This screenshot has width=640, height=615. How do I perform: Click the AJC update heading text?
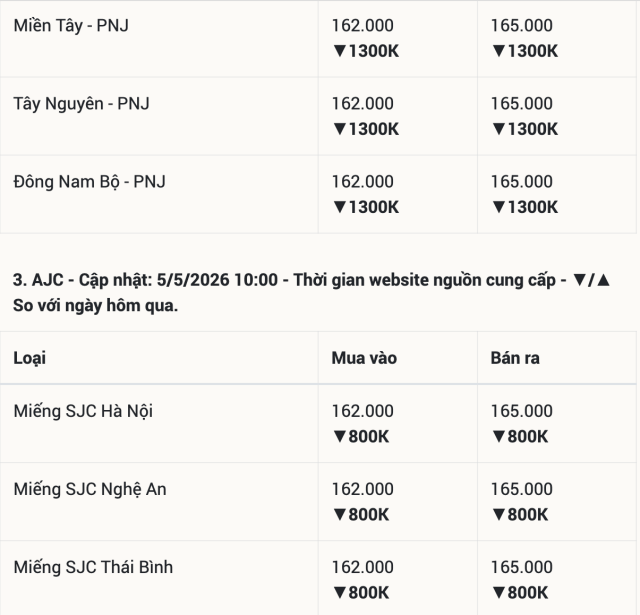[x=312, y=293]
